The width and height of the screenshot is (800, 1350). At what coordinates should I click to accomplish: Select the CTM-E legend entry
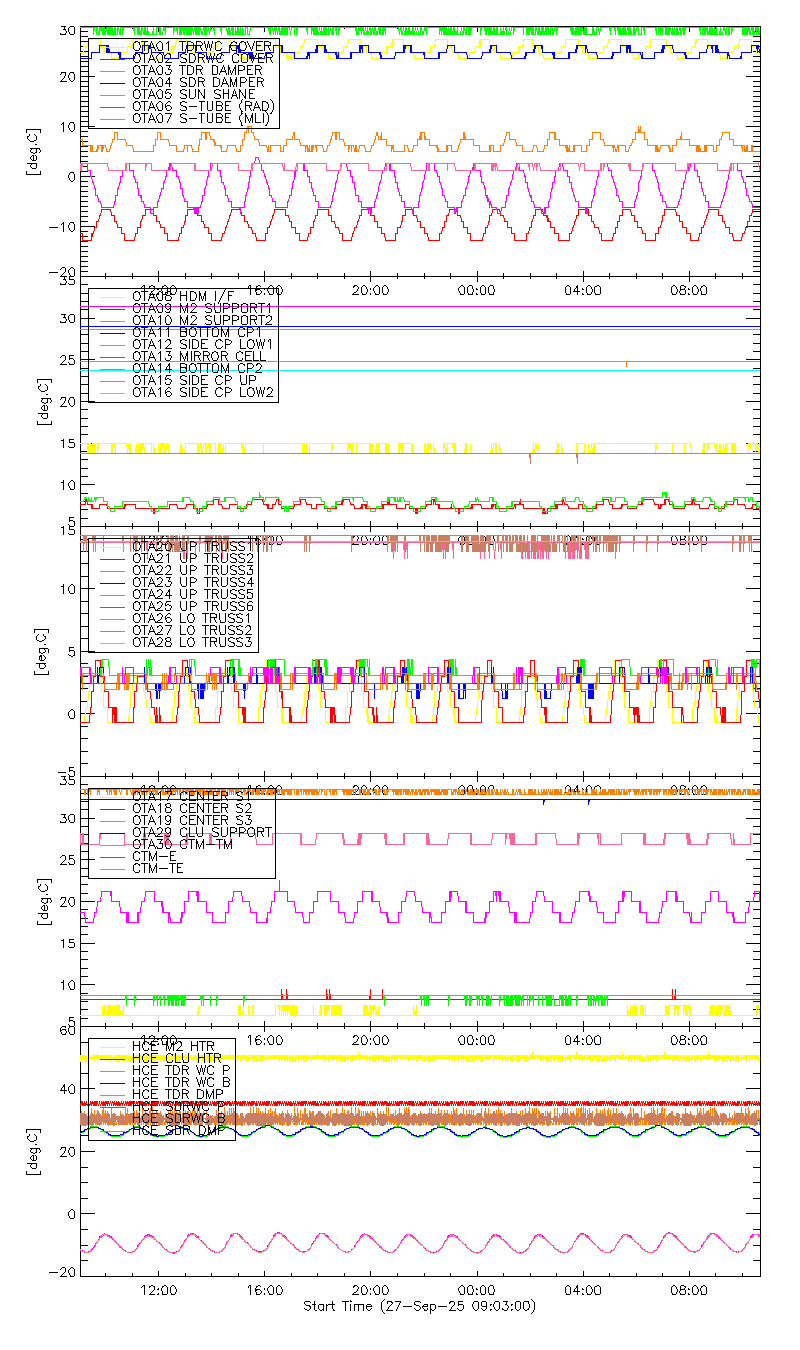tap(153, 856)
